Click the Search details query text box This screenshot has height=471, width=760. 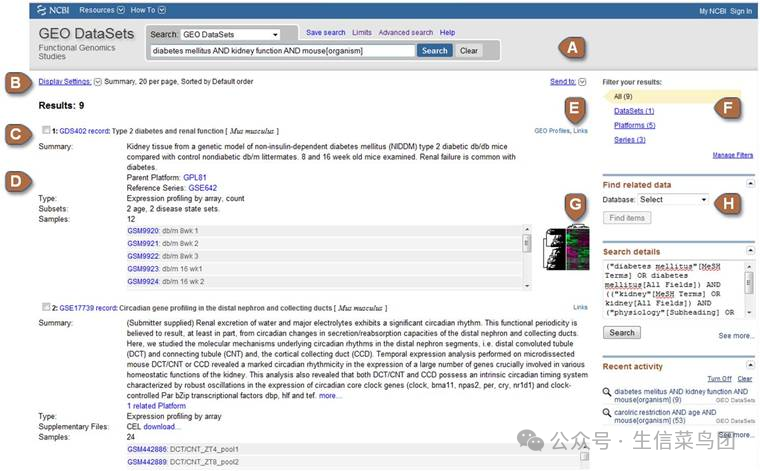click(x=674, y=289)
